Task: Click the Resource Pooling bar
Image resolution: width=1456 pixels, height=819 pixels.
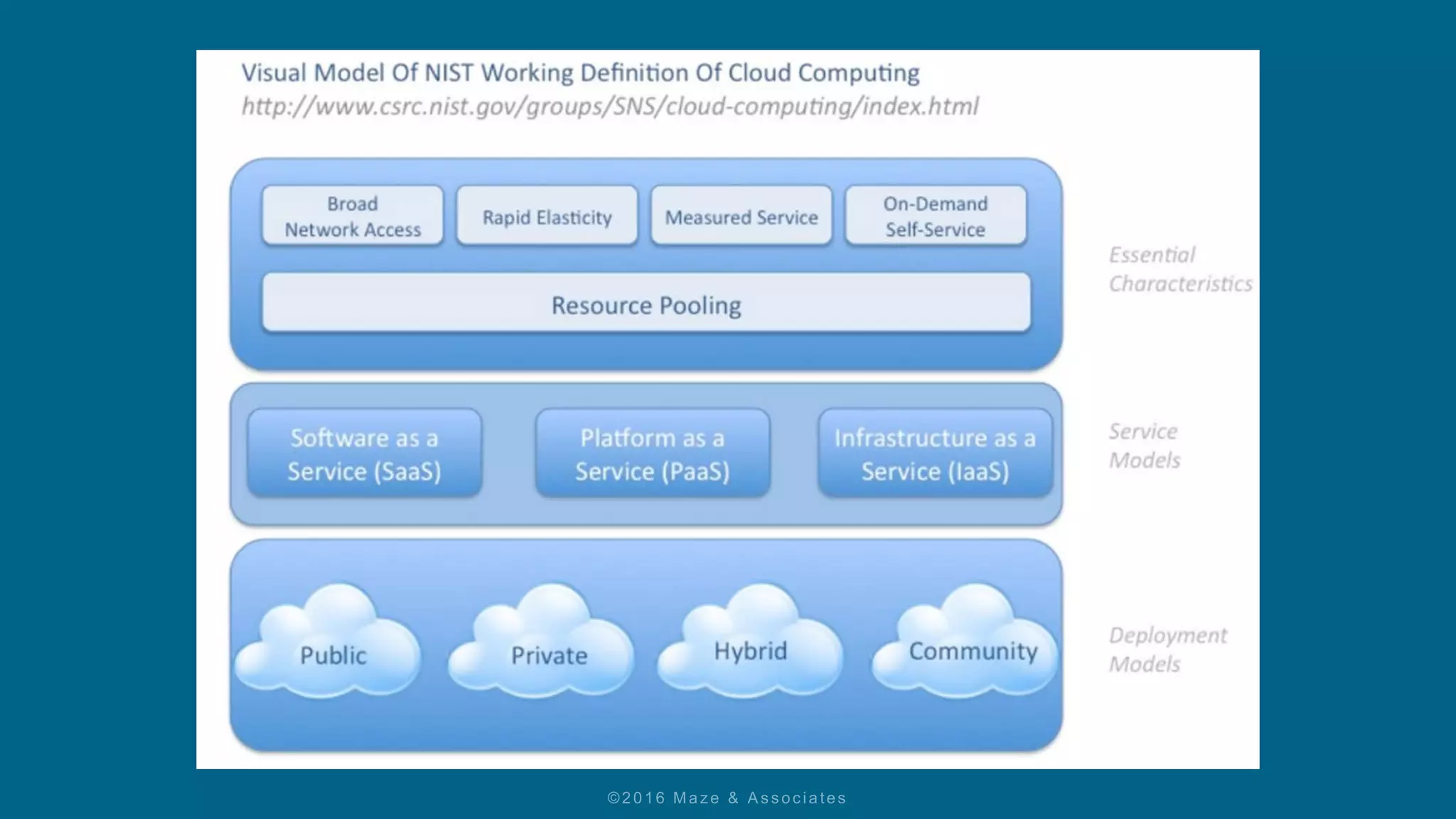Action: pos(646,304)
